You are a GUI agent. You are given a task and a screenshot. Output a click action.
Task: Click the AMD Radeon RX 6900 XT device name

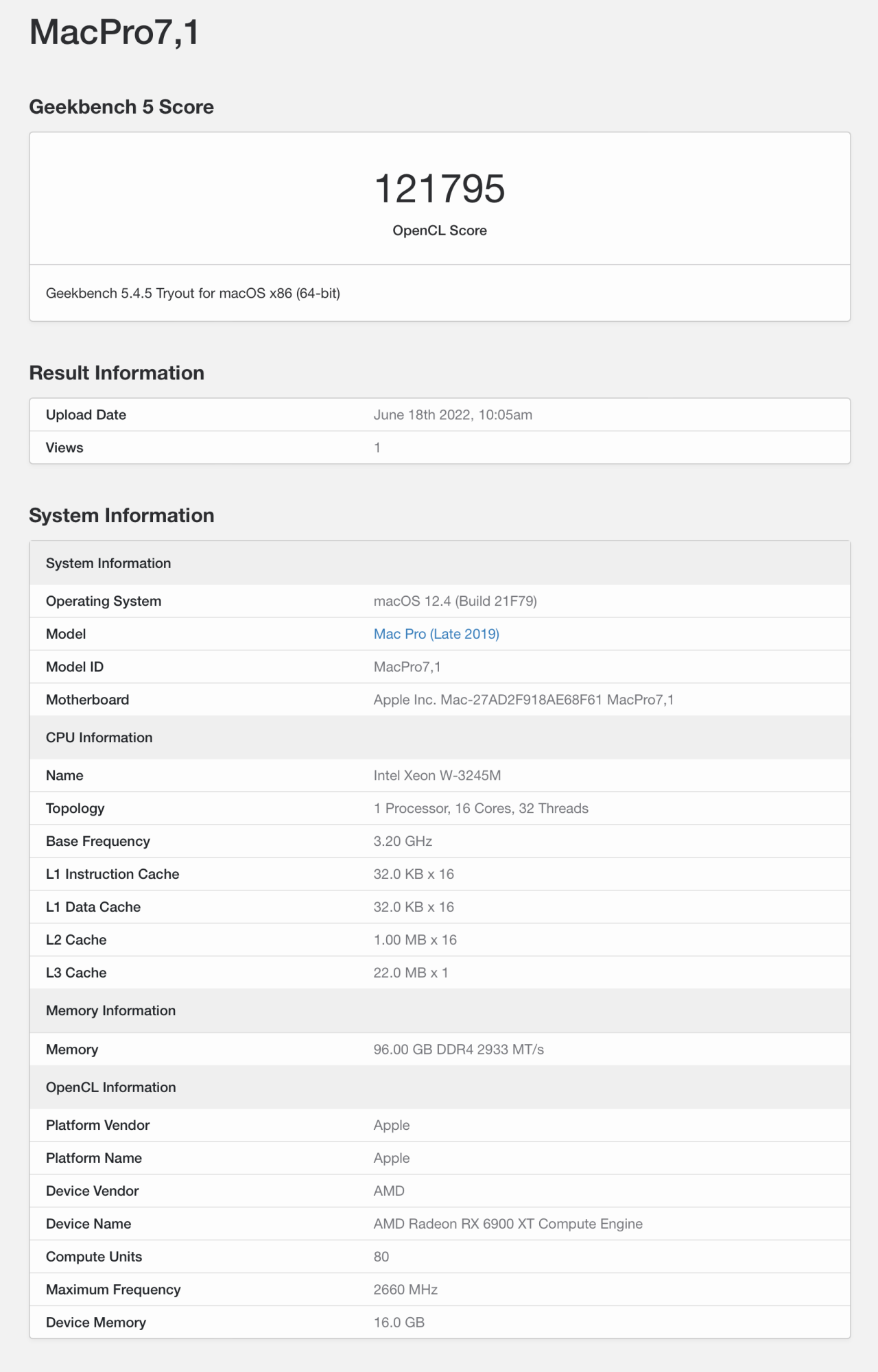click(x=508, y=1224)
